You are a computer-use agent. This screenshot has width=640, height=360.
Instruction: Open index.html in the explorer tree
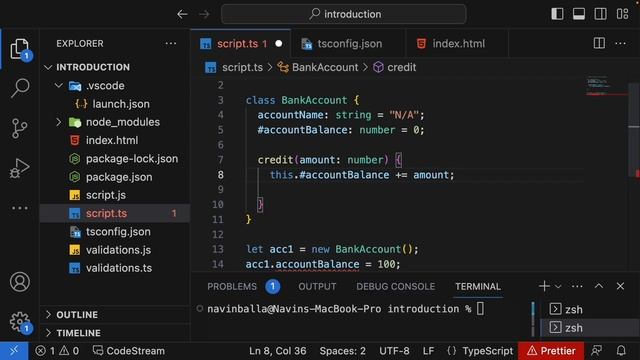(115, 140)
